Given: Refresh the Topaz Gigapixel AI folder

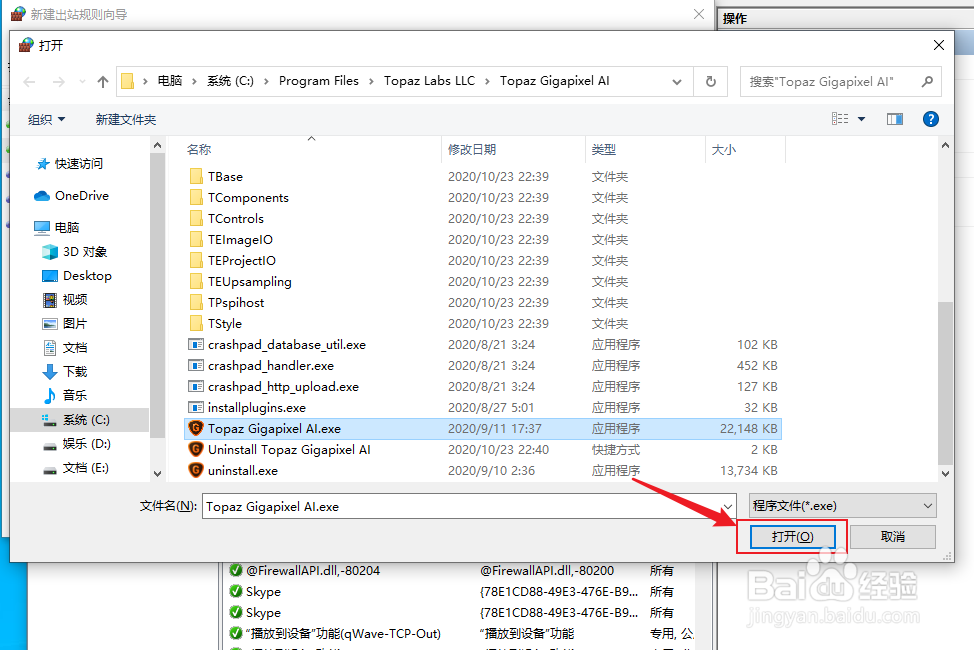Looking at the screenshot, I should tap(711, 81).
